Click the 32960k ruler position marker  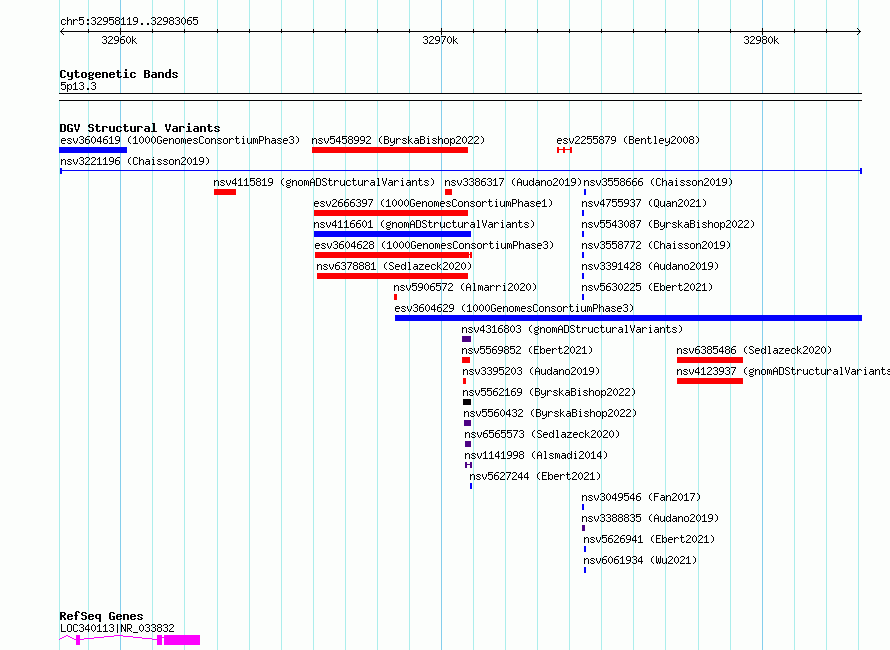[119, 40]
